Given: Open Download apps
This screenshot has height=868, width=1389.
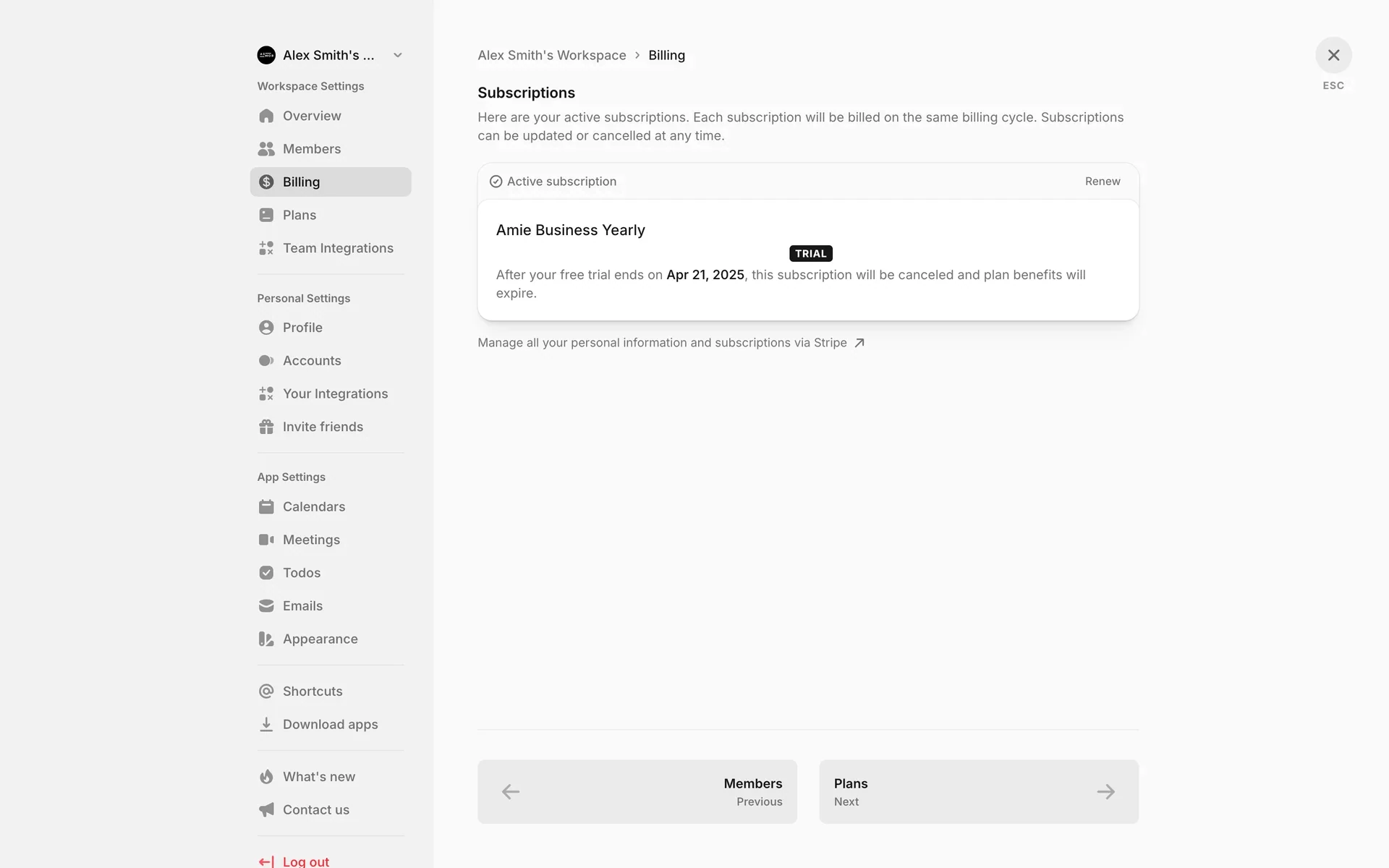Looking at the screenshot, I should (x=331, y=724).
